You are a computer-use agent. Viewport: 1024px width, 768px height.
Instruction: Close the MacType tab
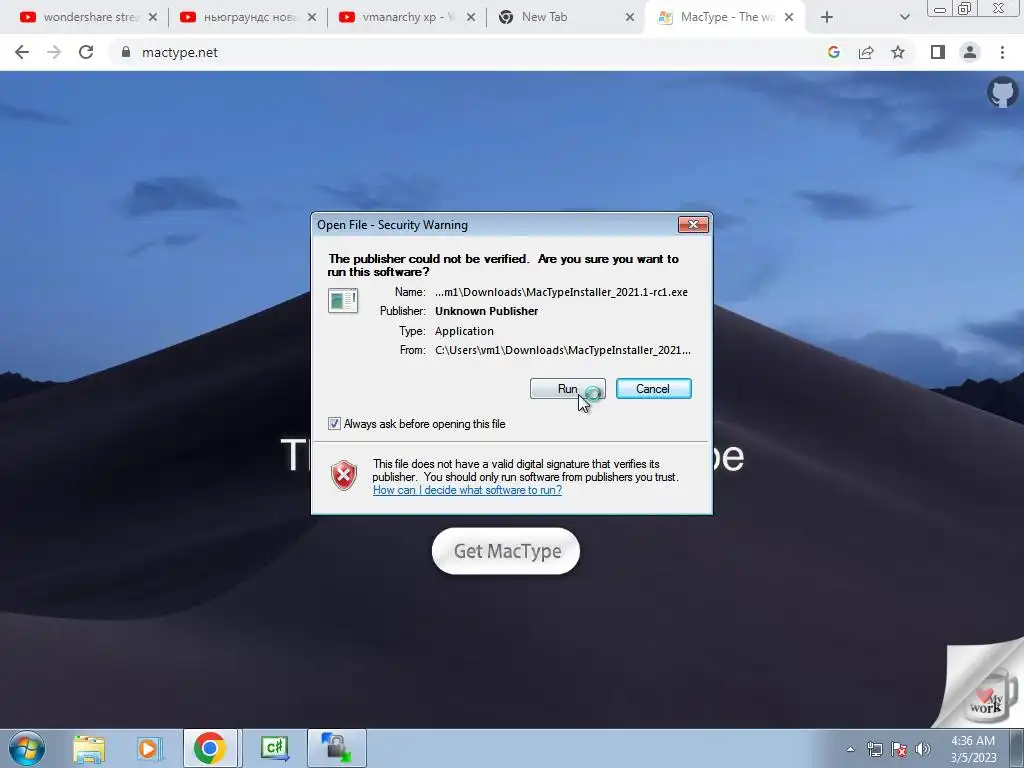click(x=789, y=18)
